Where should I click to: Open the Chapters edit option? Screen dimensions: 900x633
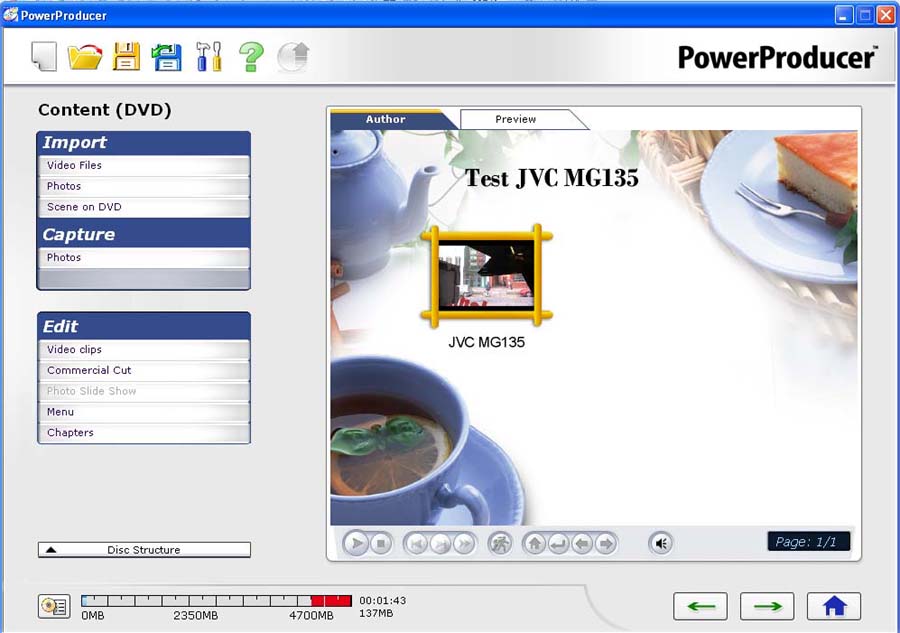click(x=144, y=433)
